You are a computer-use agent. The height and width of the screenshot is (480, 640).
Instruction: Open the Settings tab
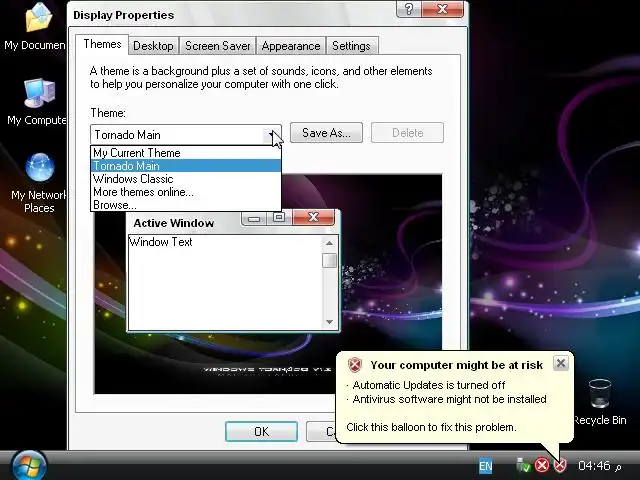pos(351,46)
